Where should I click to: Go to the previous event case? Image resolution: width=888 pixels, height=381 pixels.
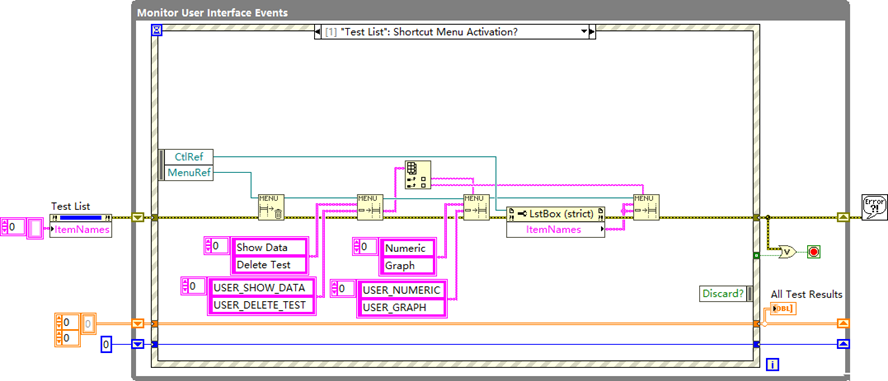pyautogui.click(x=317, y=32)
